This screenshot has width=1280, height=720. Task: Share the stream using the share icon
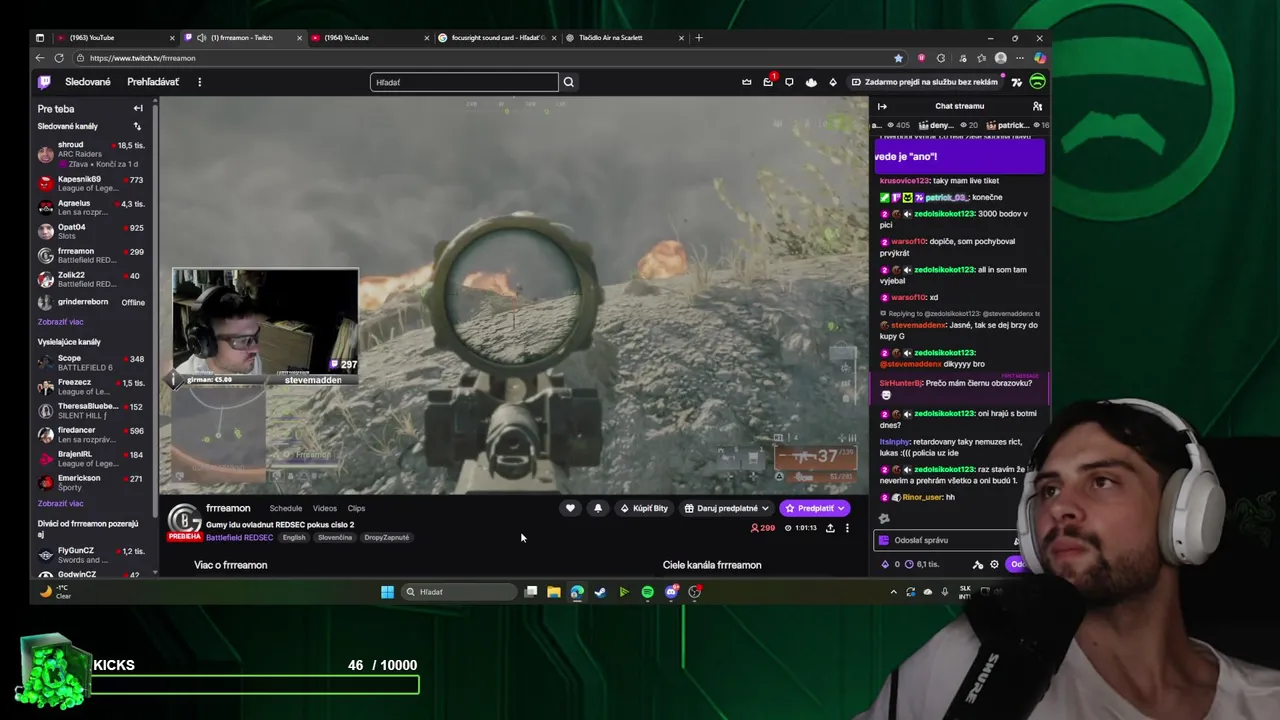(830, 528)
